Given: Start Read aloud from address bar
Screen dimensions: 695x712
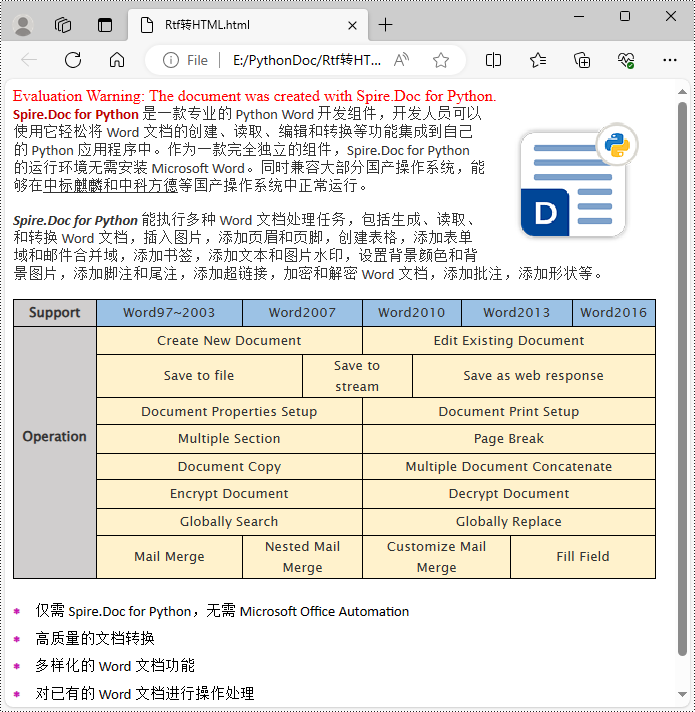Looking at the screenshot, I should pyautogui.click(x=401, y=60).
